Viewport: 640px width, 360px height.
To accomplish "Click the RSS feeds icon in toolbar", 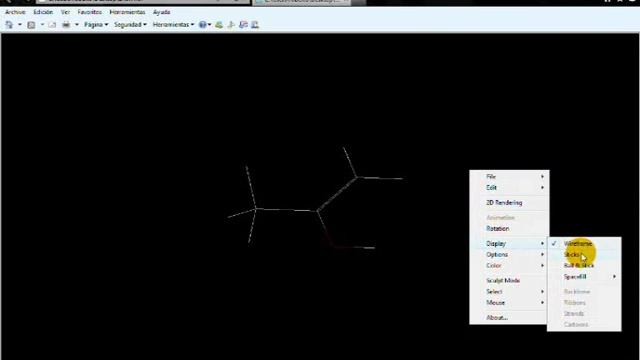I will (31, 25).
